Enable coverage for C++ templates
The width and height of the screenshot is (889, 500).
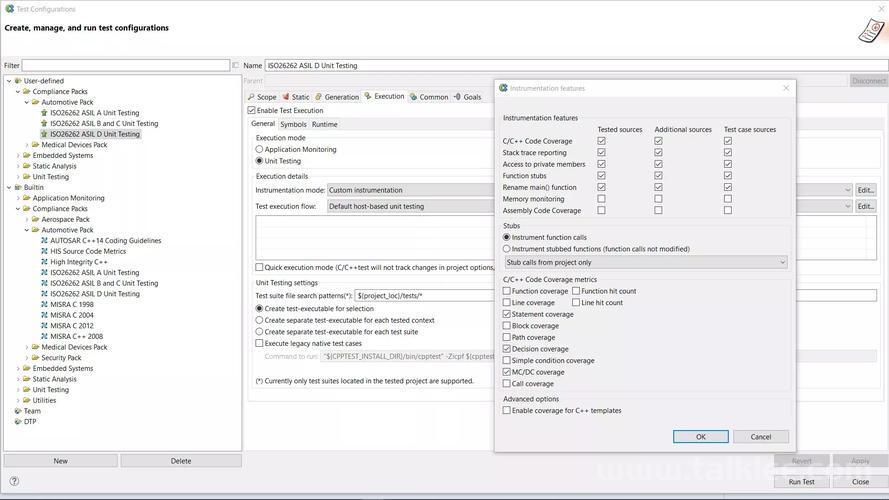click(507, 410)
